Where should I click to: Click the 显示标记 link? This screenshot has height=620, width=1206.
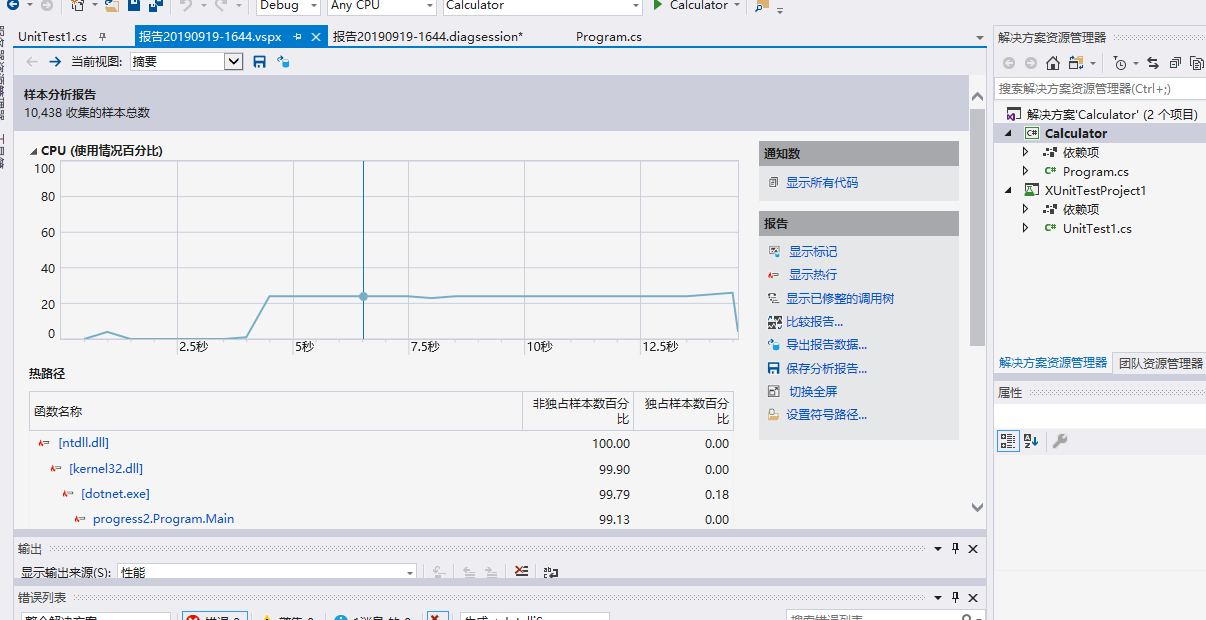(x=813, y=252)
